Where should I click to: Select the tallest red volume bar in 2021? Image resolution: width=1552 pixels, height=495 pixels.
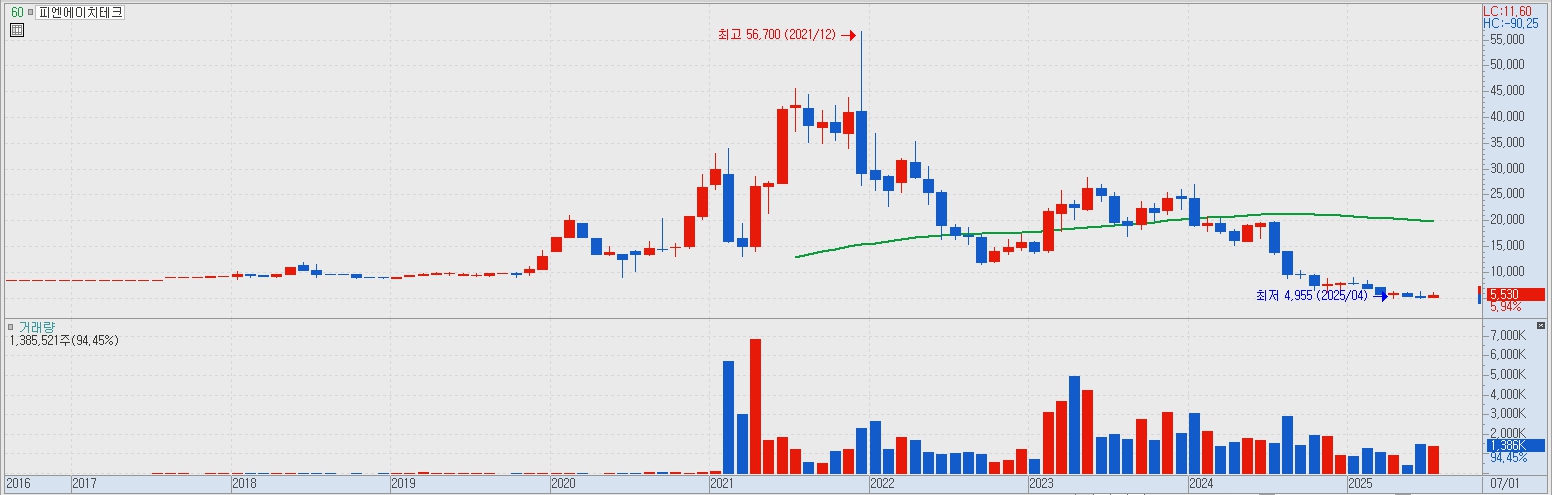(x=755, y=406)
